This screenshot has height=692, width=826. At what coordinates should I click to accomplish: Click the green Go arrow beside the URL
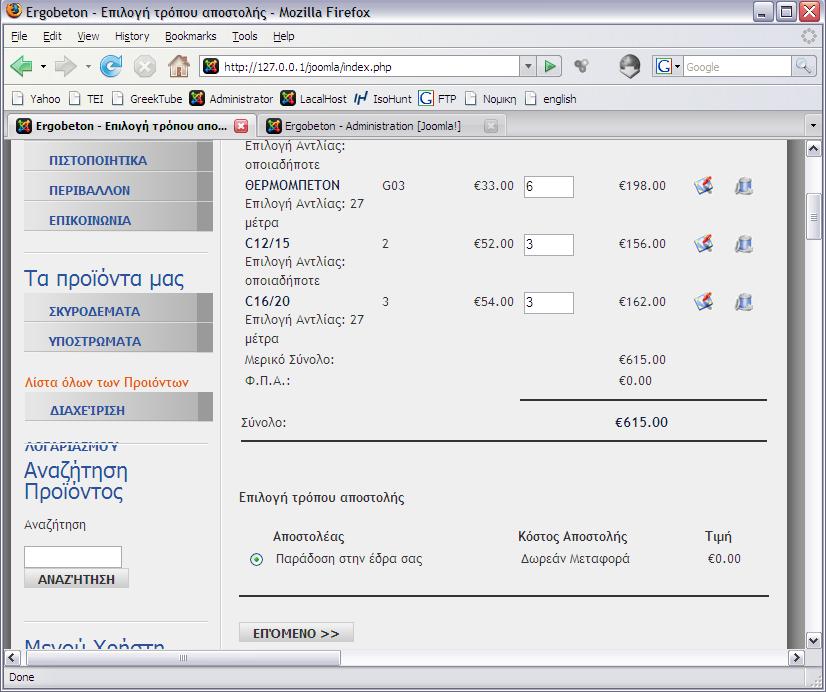pyautogui.click(x=550, y=66)
